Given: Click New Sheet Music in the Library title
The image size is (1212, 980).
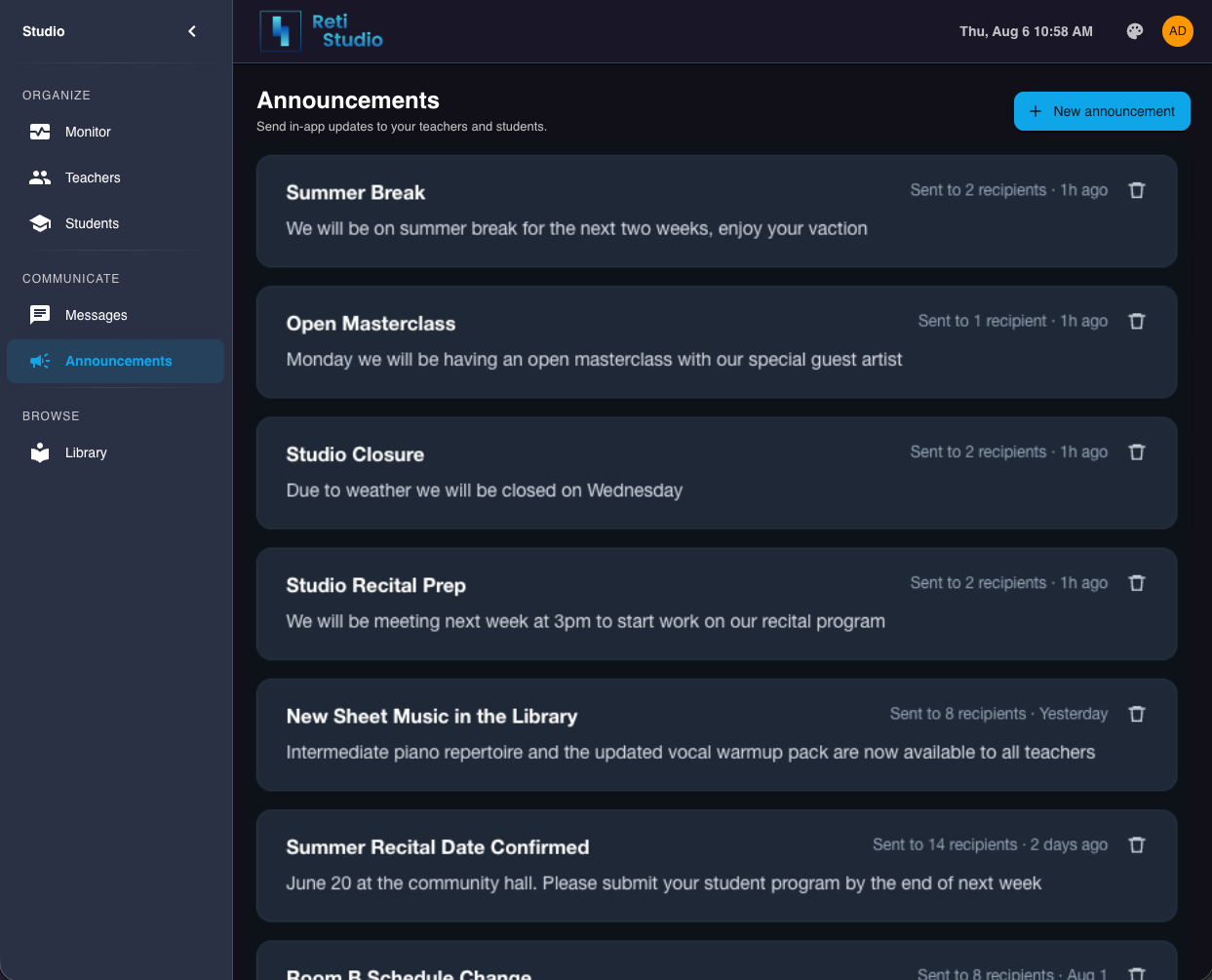Looking at the screenshot, I should pyautogui.click(x=432, y=717).
